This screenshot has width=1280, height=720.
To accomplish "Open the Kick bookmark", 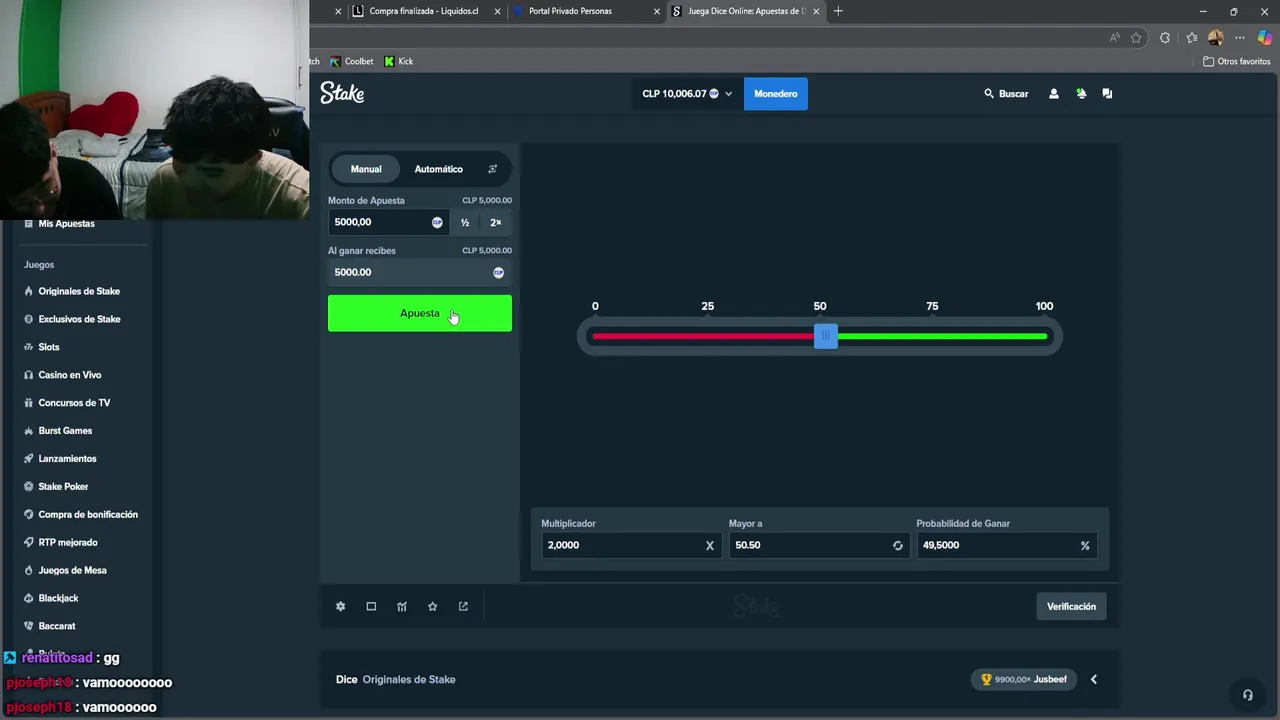I will (x=399, y=61).
